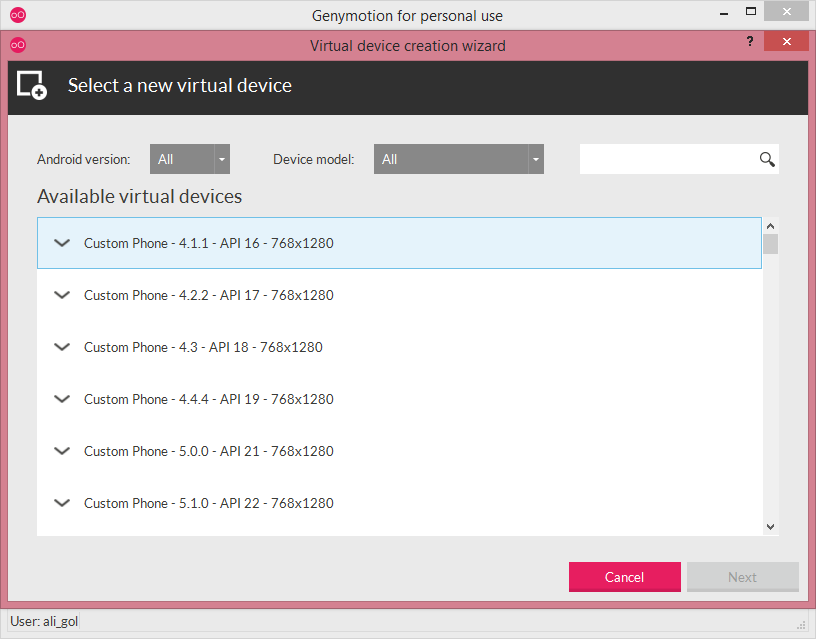This screenshot has width=816, height=639.
Task: Open the Device model dropdown
Action: pyautogui.click(x=458, y=159)
